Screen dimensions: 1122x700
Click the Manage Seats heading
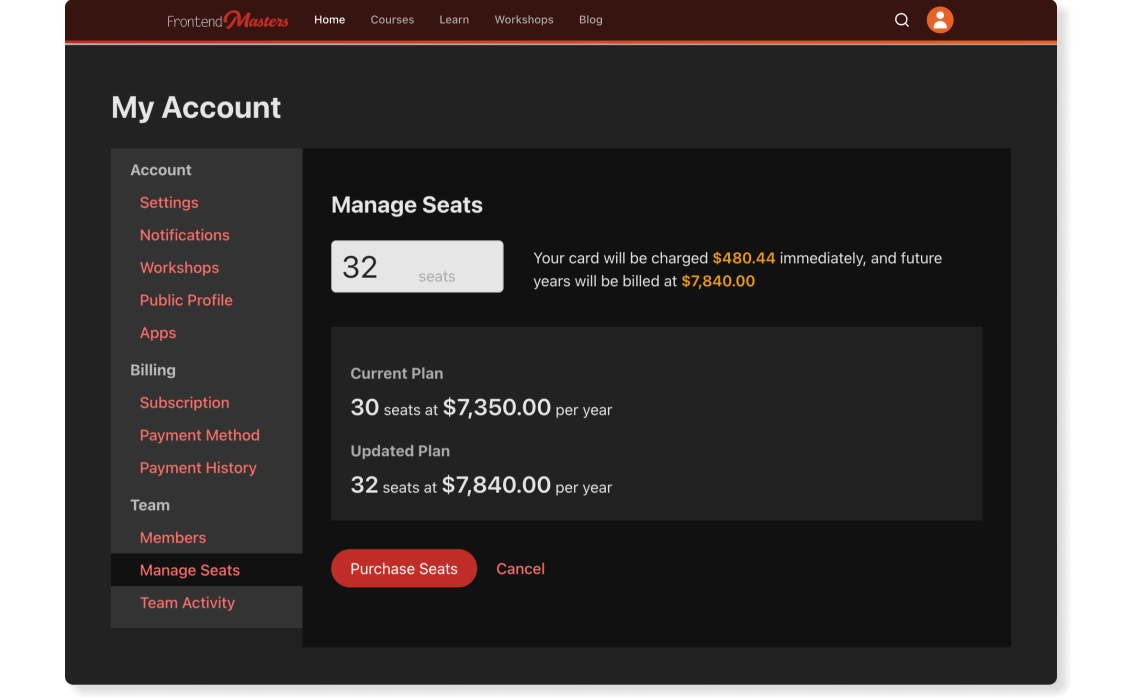[x=406, y=205]
